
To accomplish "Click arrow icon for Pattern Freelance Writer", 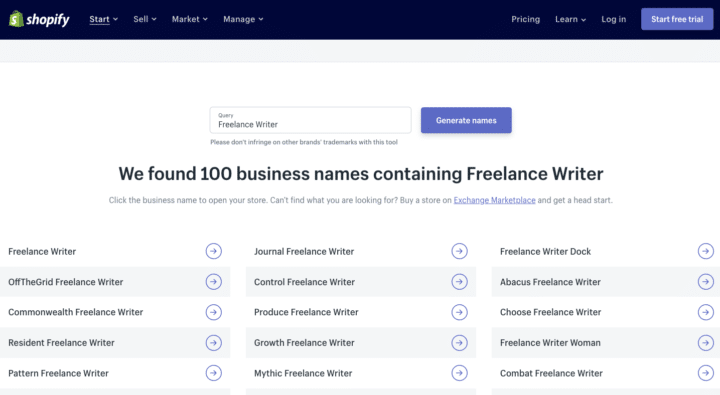I will coord(214,373).
